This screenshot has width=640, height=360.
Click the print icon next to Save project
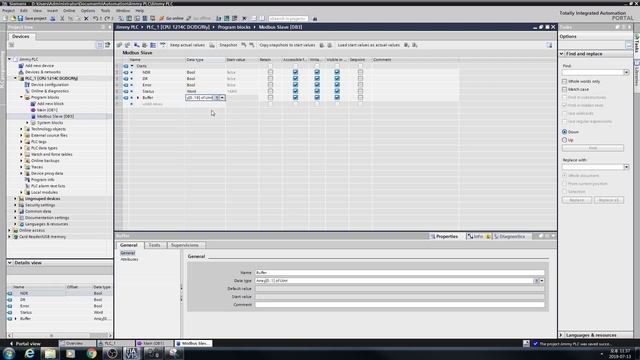click(53, 18)
